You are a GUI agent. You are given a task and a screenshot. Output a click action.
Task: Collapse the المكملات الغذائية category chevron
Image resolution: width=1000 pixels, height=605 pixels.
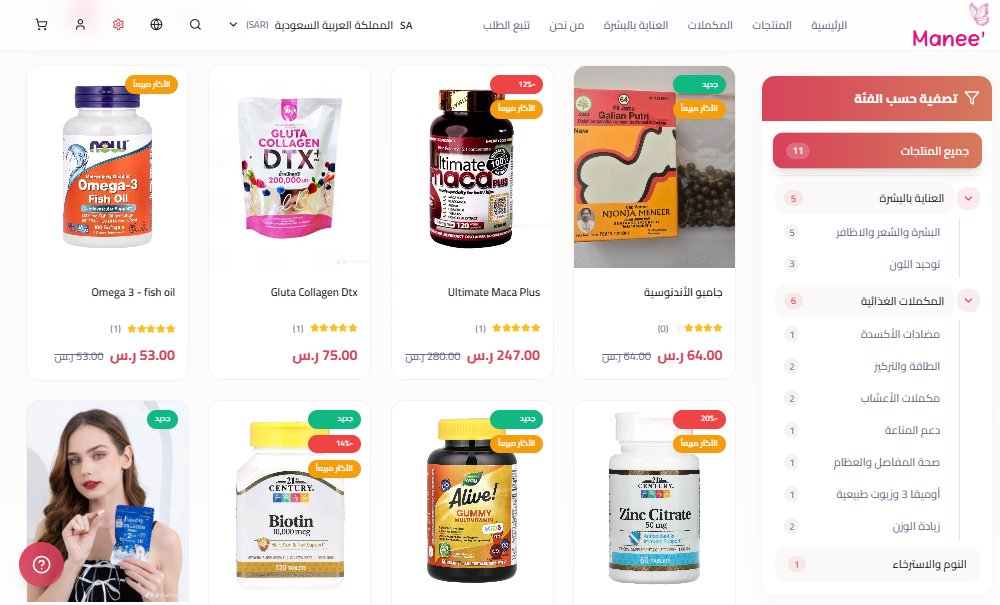click(x=968, y=300)
